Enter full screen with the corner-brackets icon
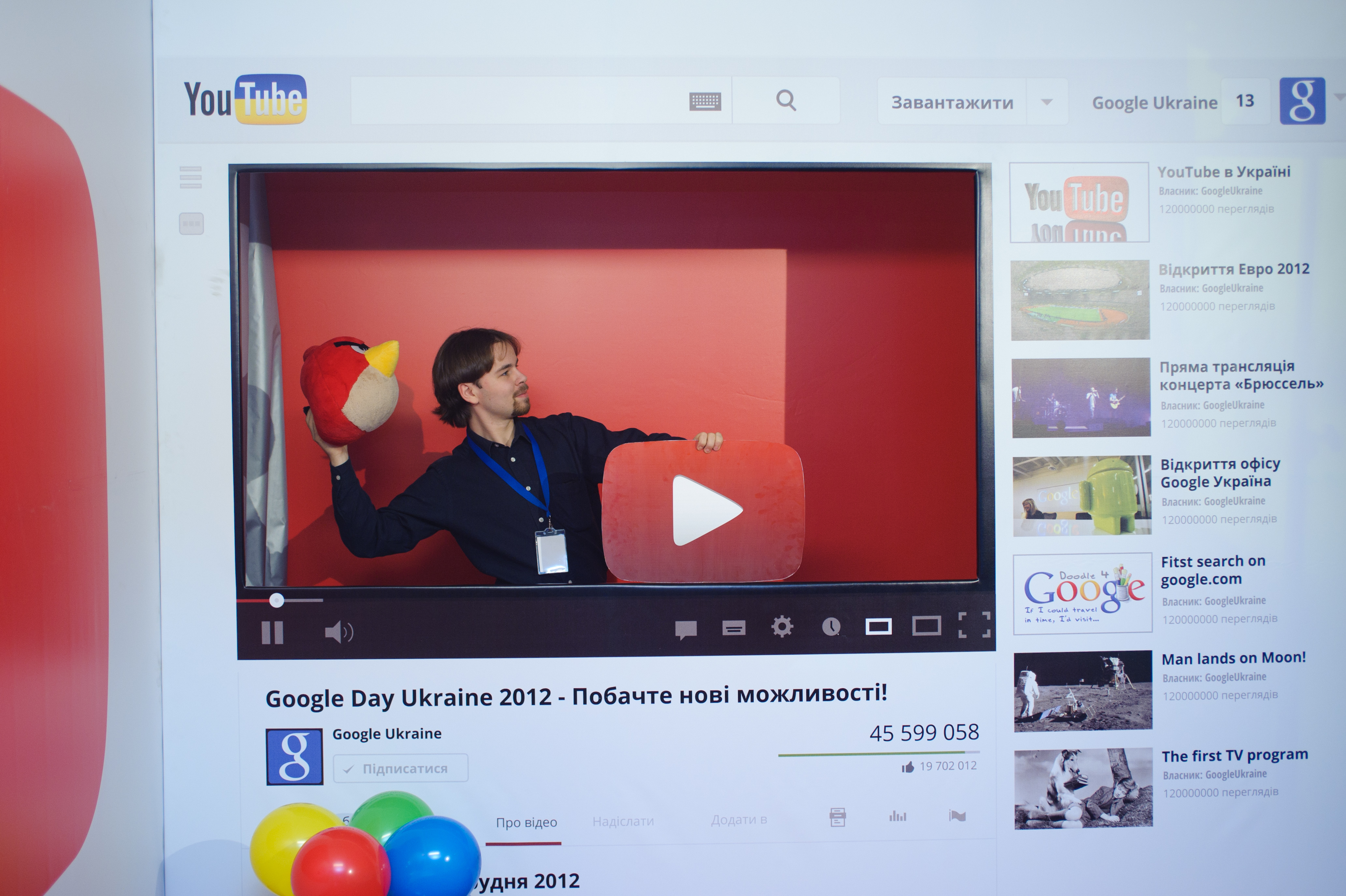This screenshot has width=1346, height=896. click(x=974, y=624)
